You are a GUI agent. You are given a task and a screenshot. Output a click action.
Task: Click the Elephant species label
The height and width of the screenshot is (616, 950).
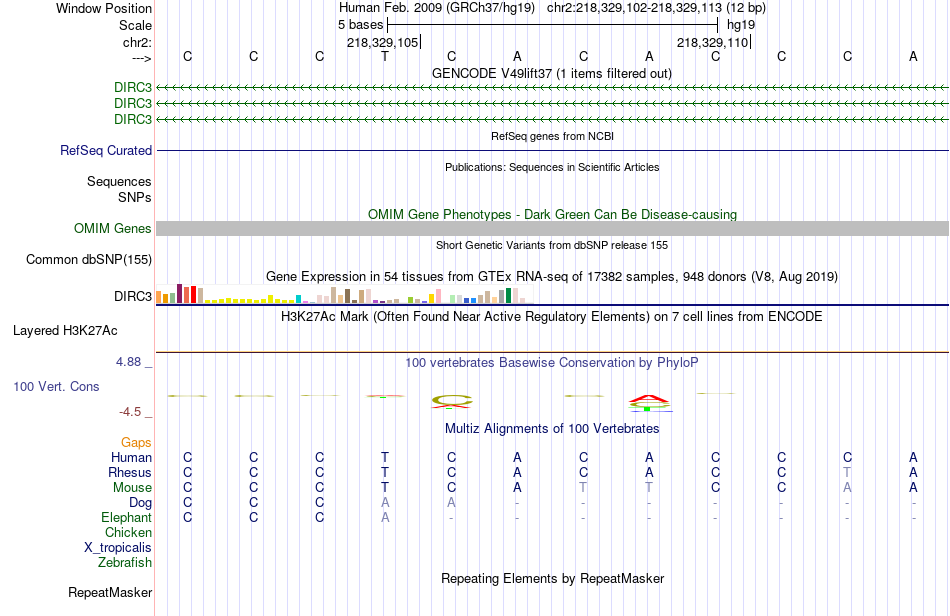coord(127,517)
